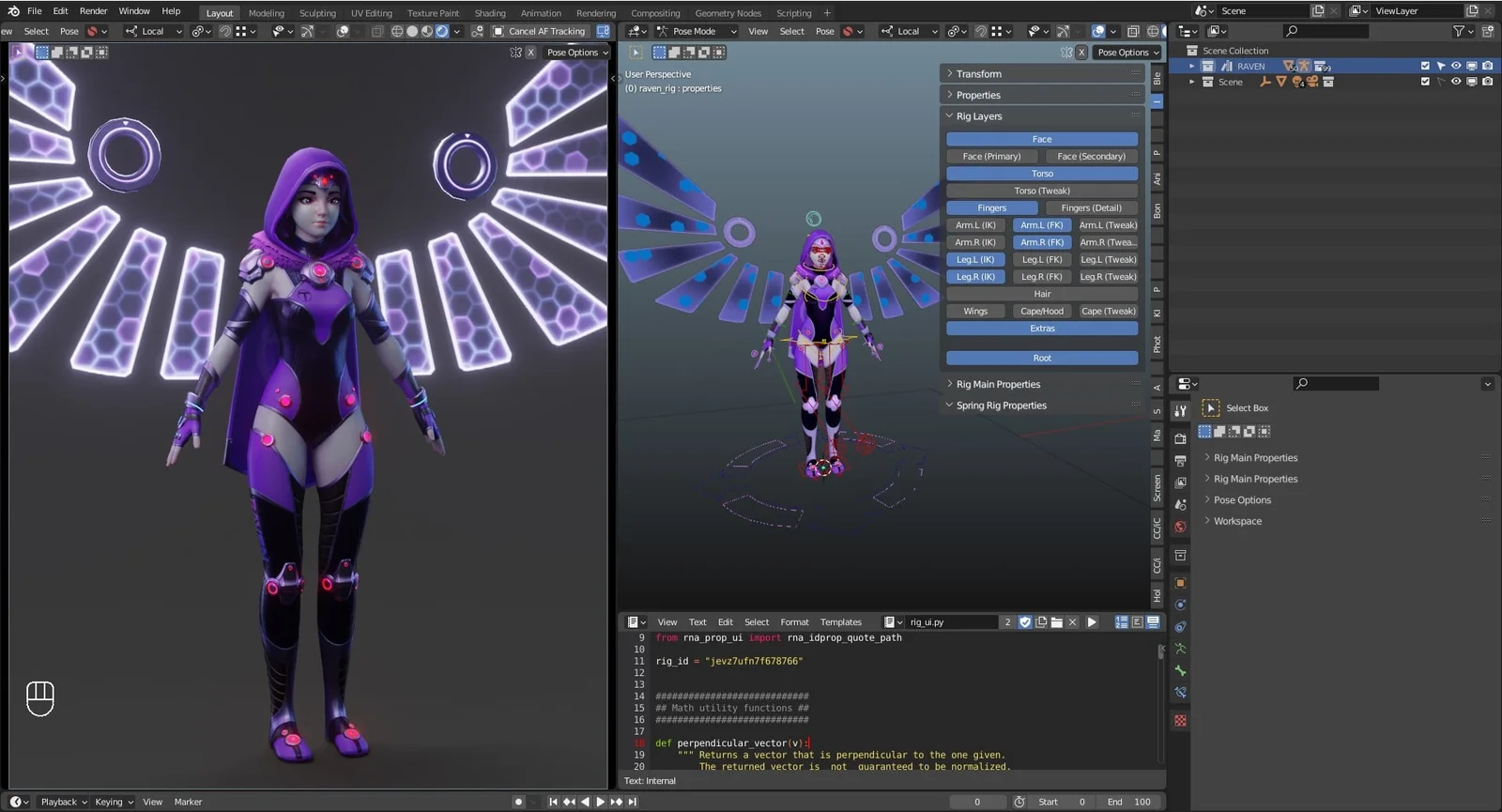Click the Cancel AF Tracking button
Viewport: 1502px width, 812px height.
point(540,31)
